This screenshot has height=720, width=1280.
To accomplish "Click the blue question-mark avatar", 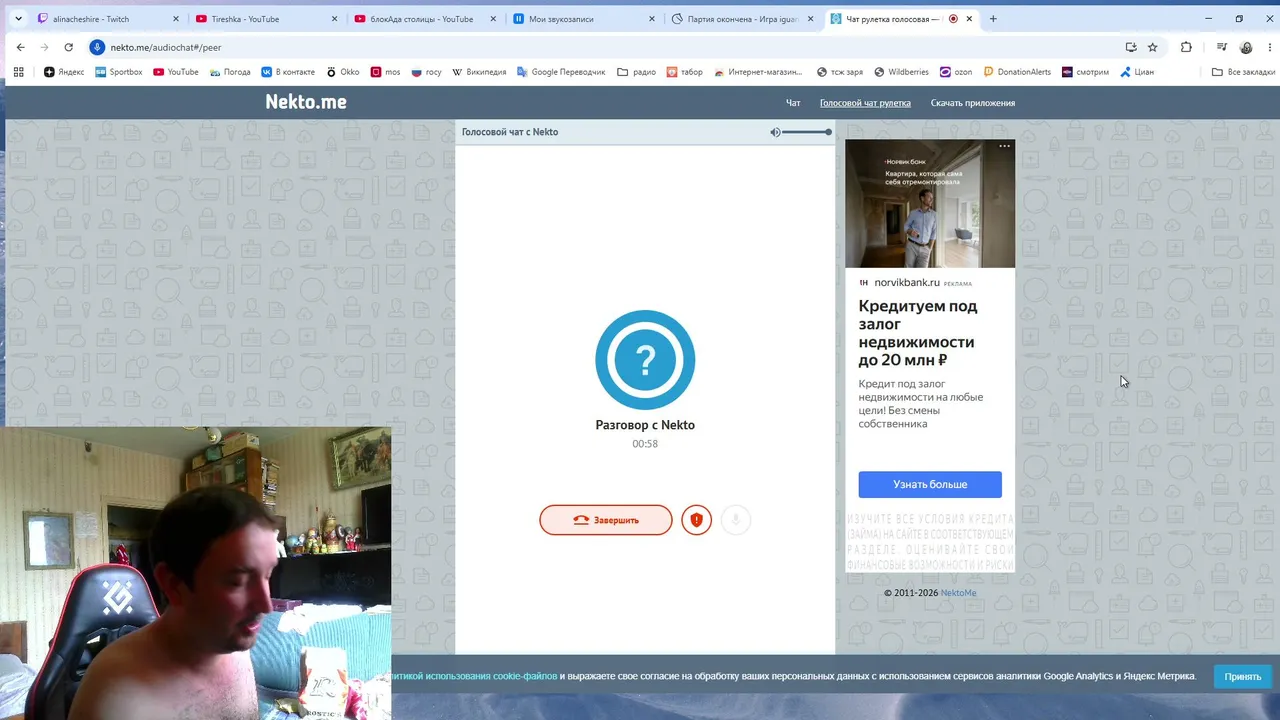I will 645,360.
